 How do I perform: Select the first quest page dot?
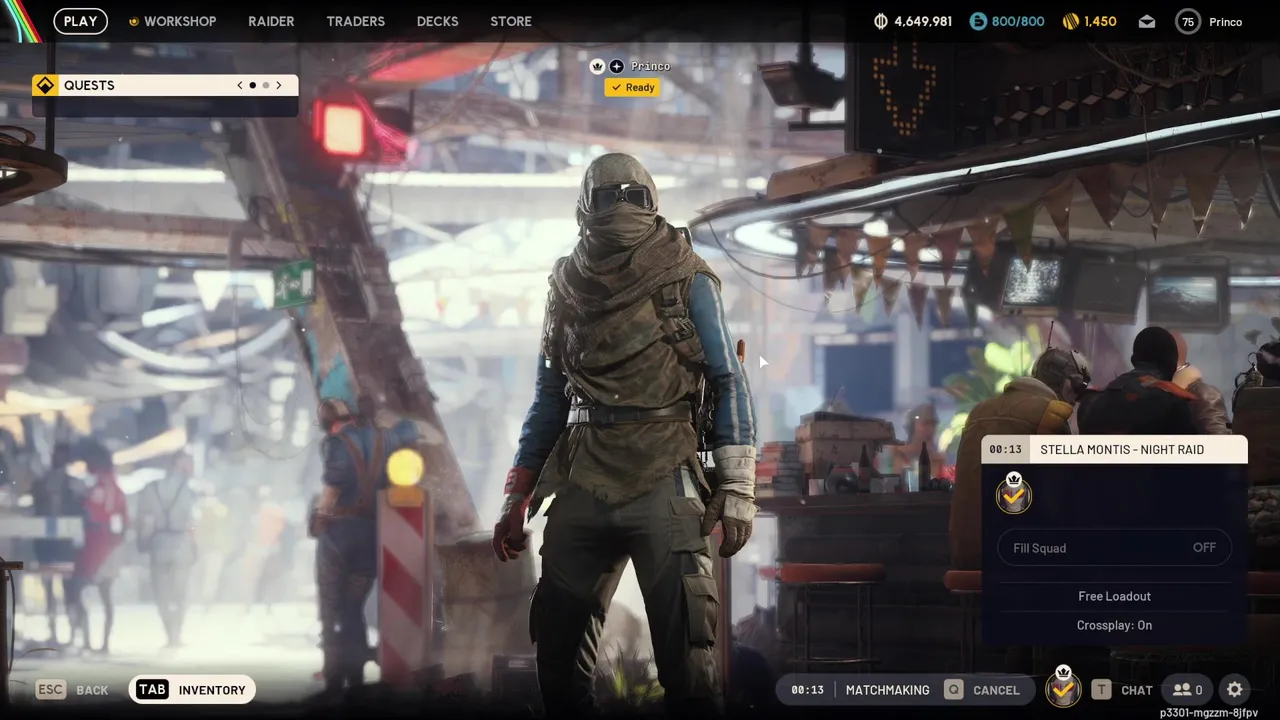252,85
